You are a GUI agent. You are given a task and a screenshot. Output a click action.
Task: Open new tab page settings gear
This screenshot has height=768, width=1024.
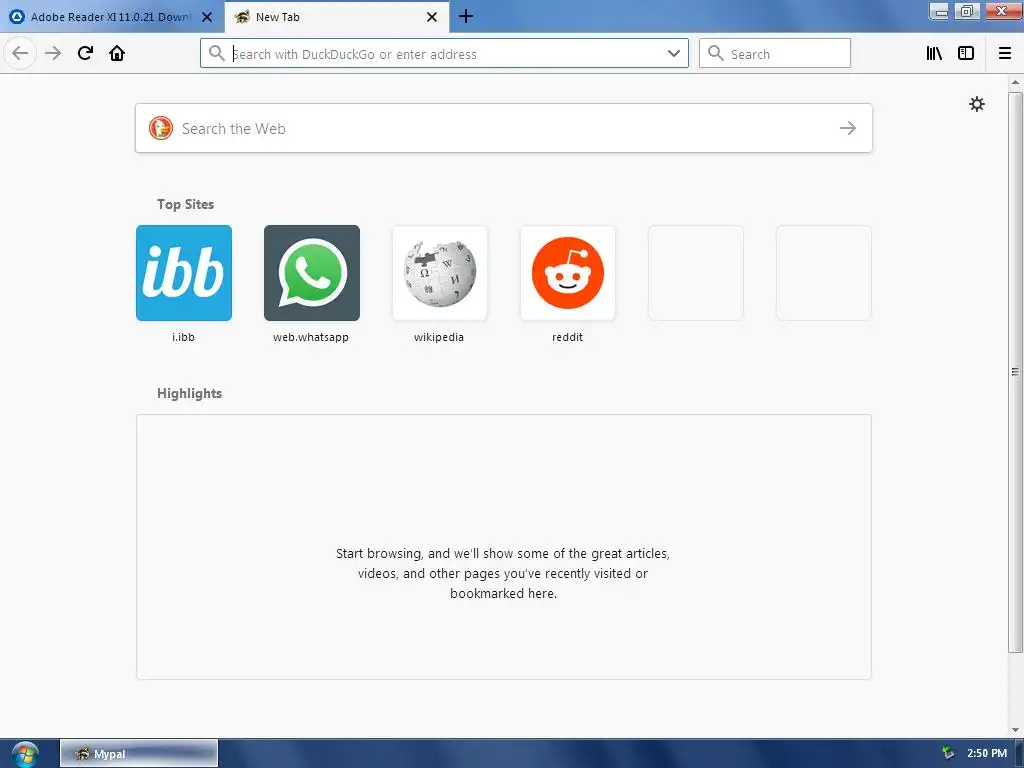pos(976,104)
